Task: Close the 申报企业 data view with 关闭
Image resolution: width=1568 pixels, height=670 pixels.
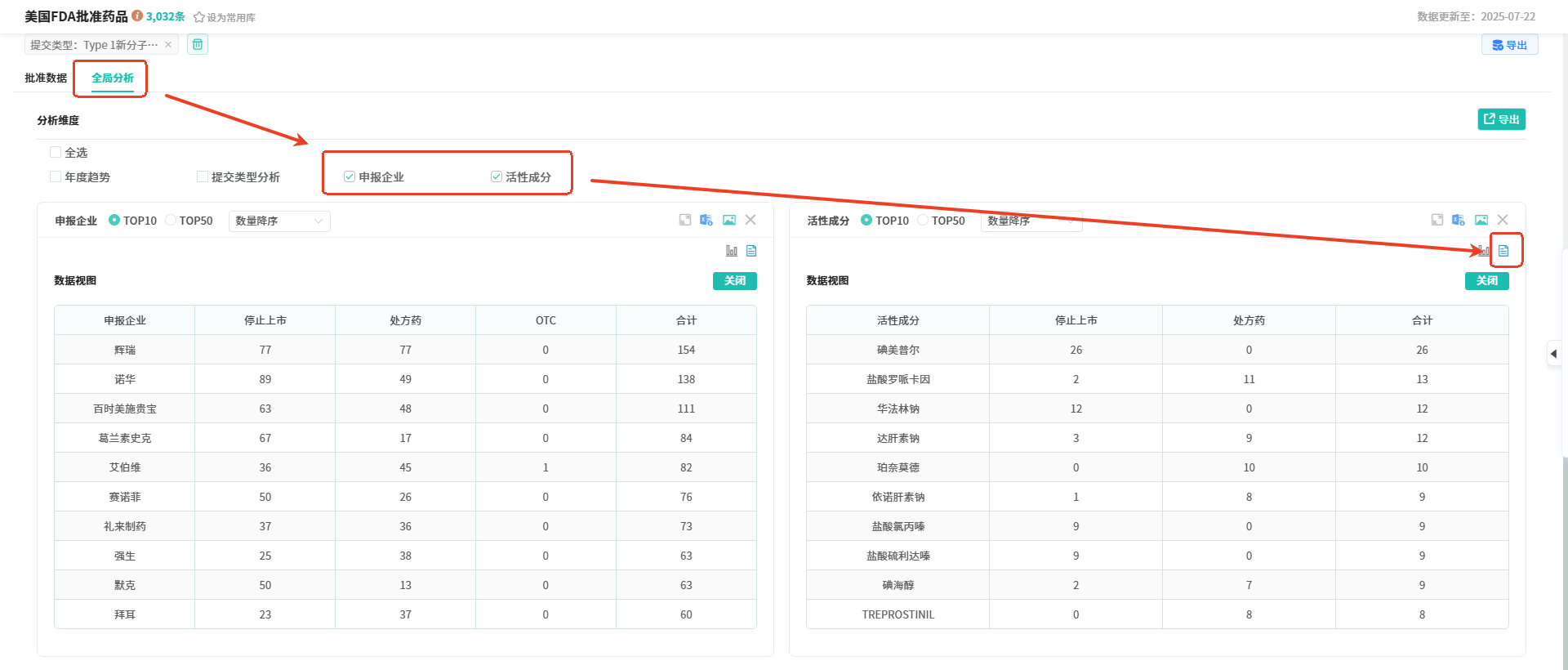Action: 734,280
